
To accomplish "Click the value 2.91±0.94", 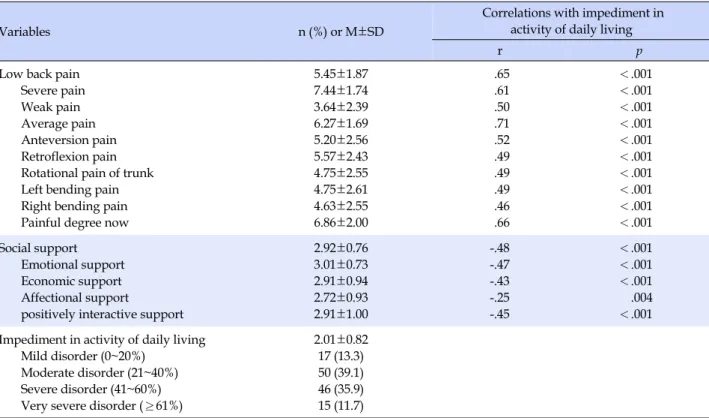I will [341, 281].
